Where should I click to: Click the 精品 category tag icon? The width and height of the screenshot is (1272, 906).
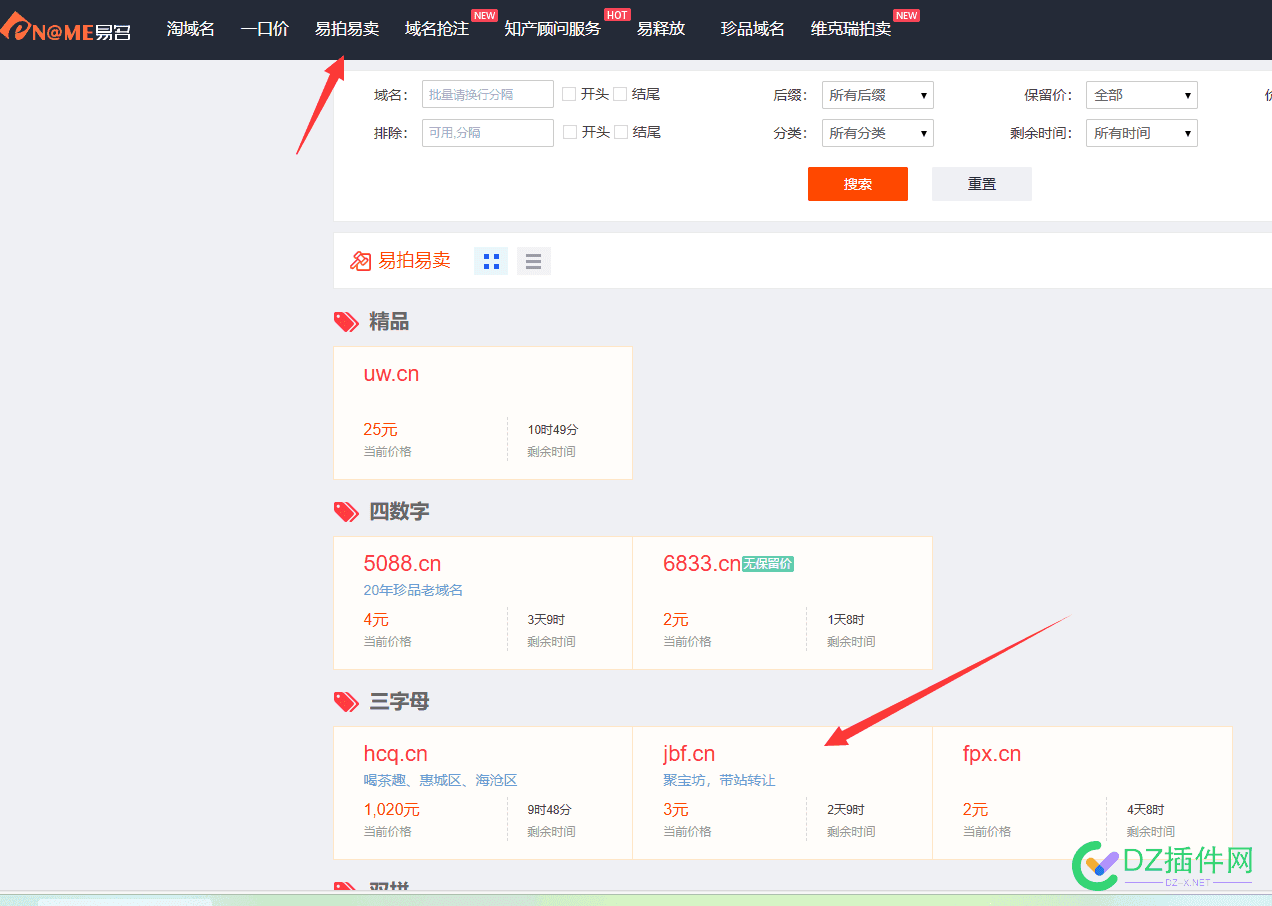click(x=346, y=322)
